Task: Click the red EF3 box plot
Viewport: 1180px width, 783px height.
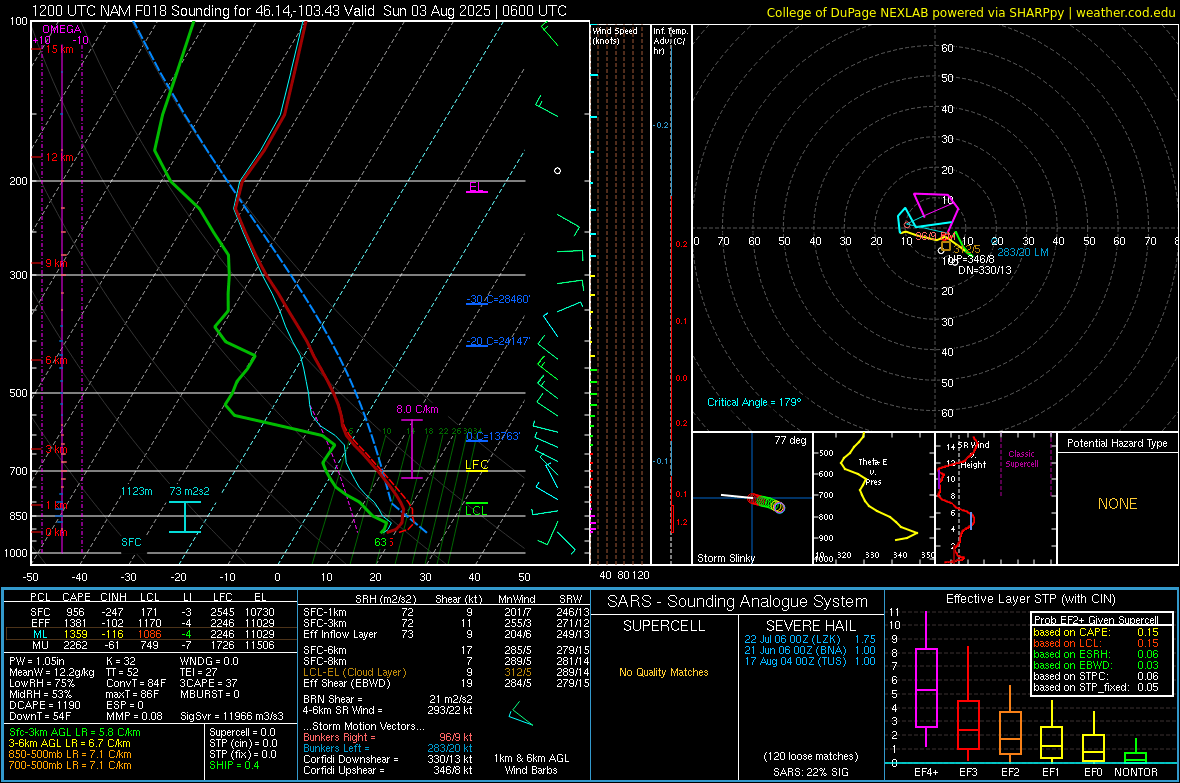Action: (x=968, y=705)
